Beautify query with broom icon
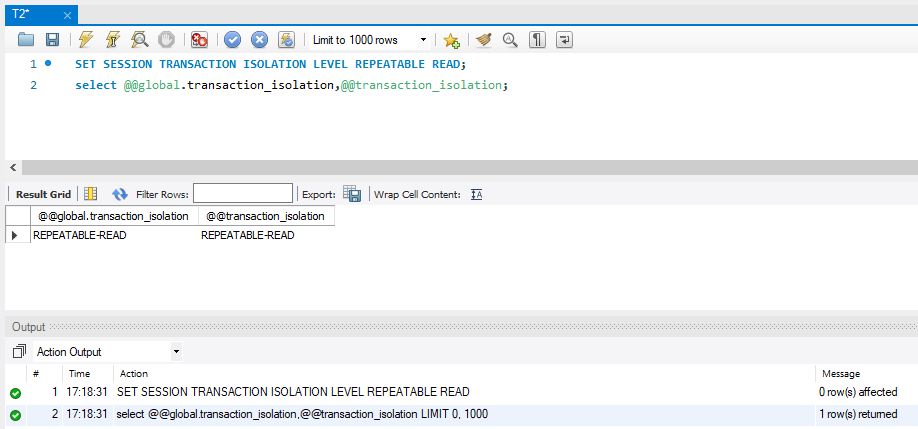Image resolution: width=918 pixels, height=429 pixels. (484, 40)
